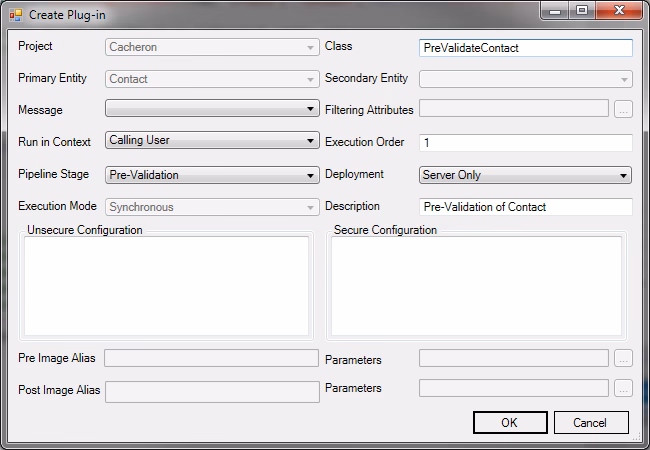
Task: Open the Run in Context dropdown
Action: 212,140
